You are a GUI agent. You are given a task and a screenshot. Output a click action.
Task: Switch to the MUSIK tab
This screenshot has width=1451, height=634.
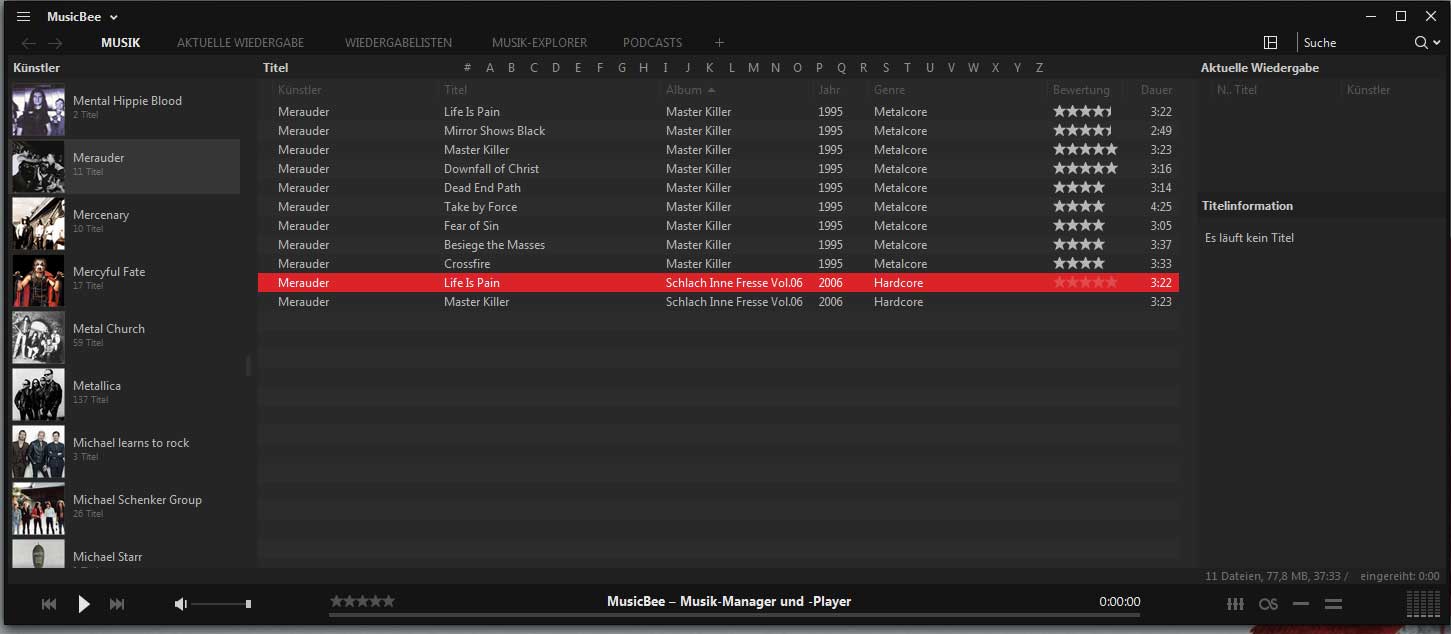(121, 43)
